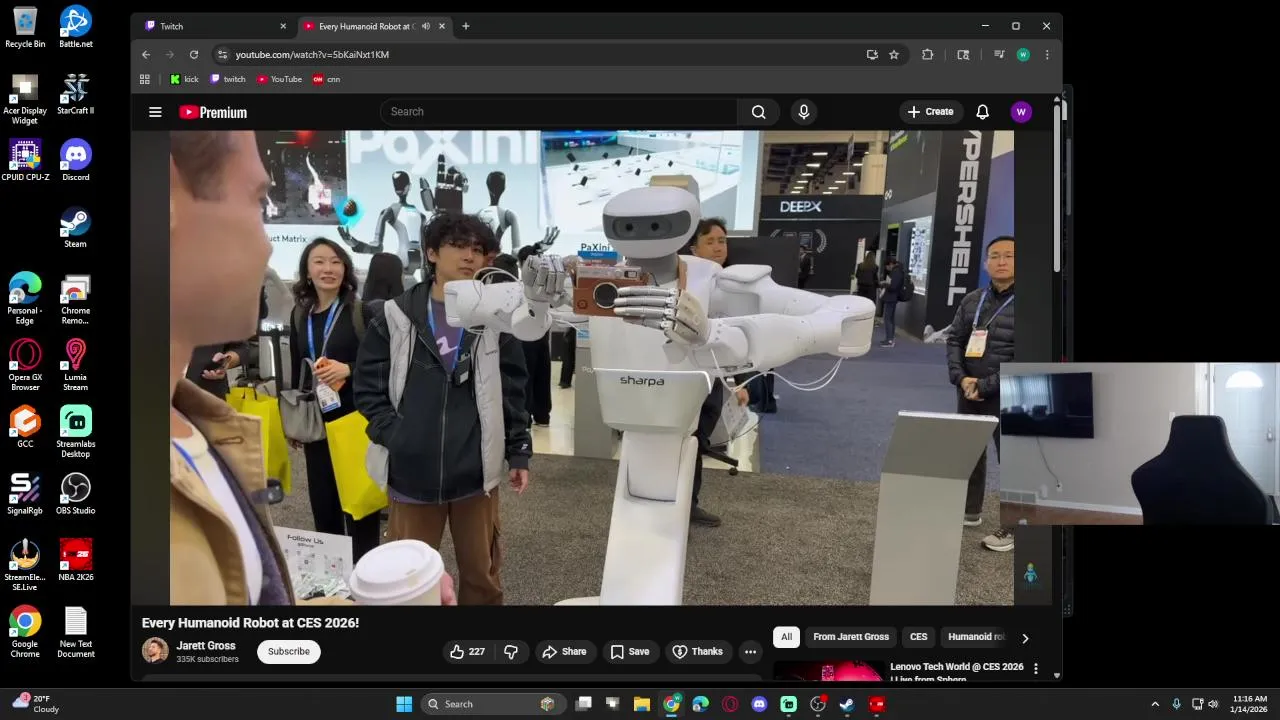Open Lenovo Tech World suggested video thumbnail
Image resolution: width=1280 pixels, height=720 pixels.
click(828, 672)
